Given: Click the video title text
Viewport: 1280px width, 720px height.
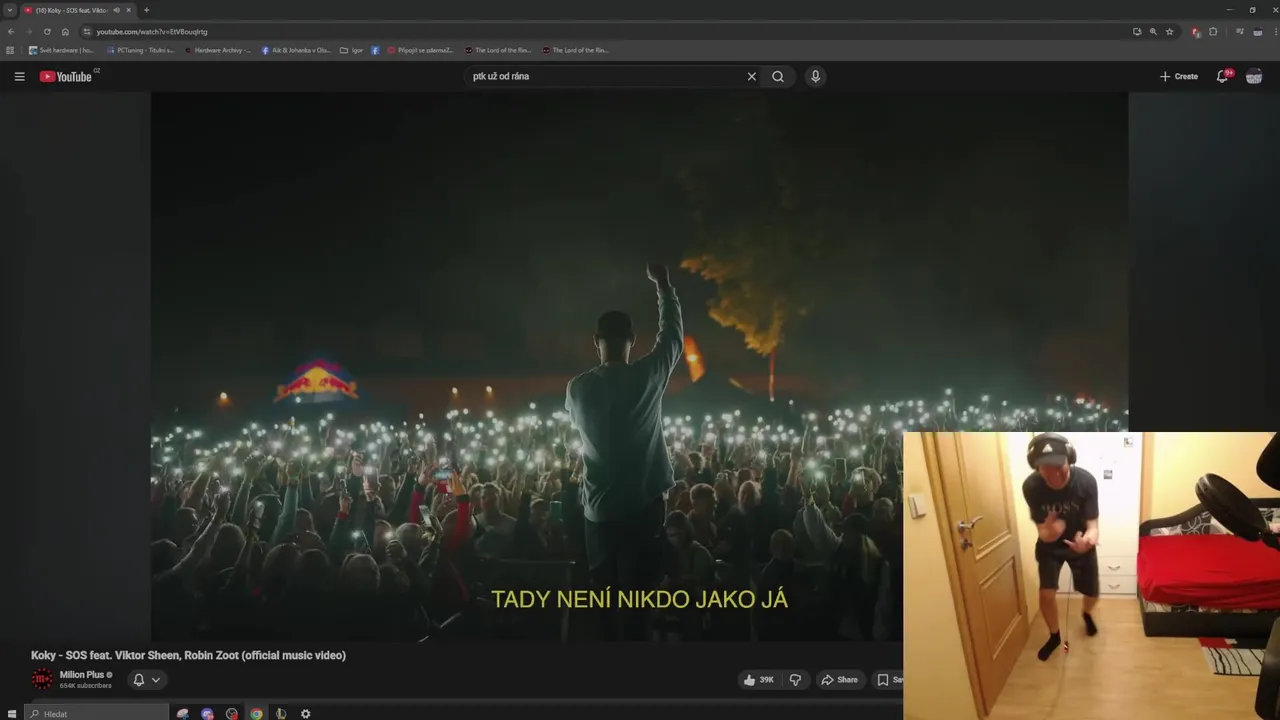Looking at the screenshot, I should (x=188, y=655).
